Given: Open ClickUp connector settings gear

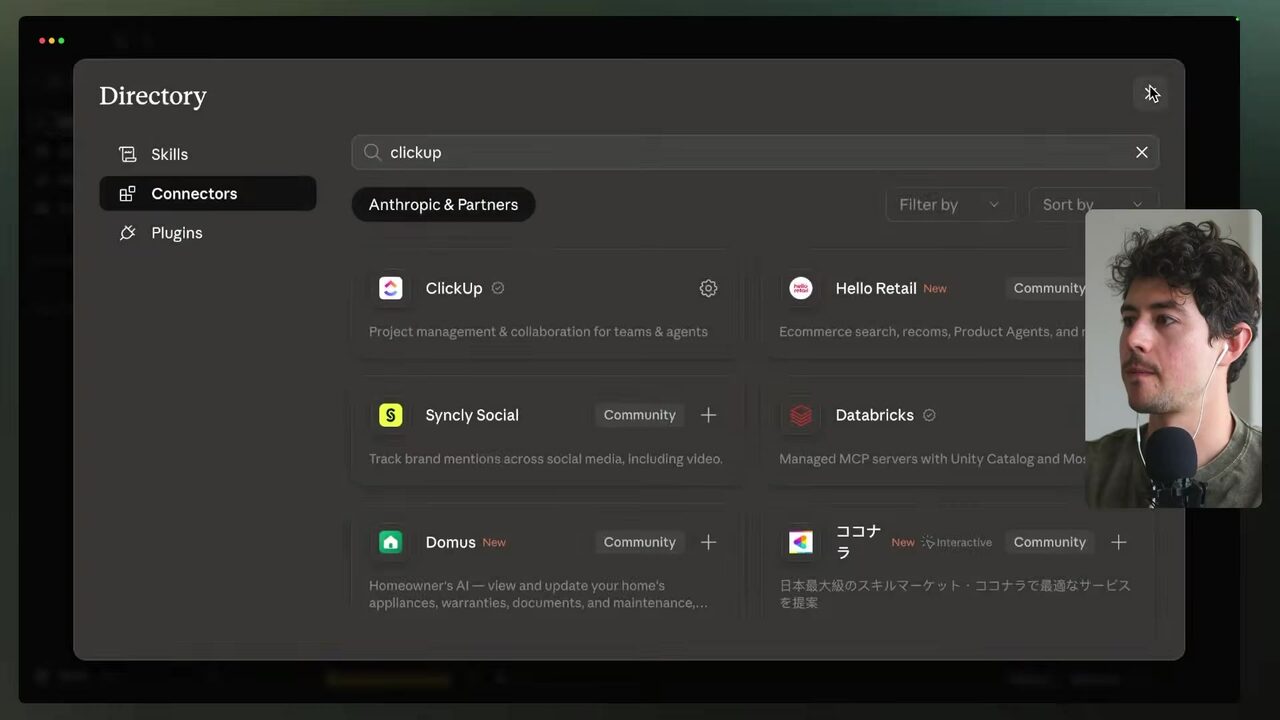Looking at the screenshot, I should [708, 288].
